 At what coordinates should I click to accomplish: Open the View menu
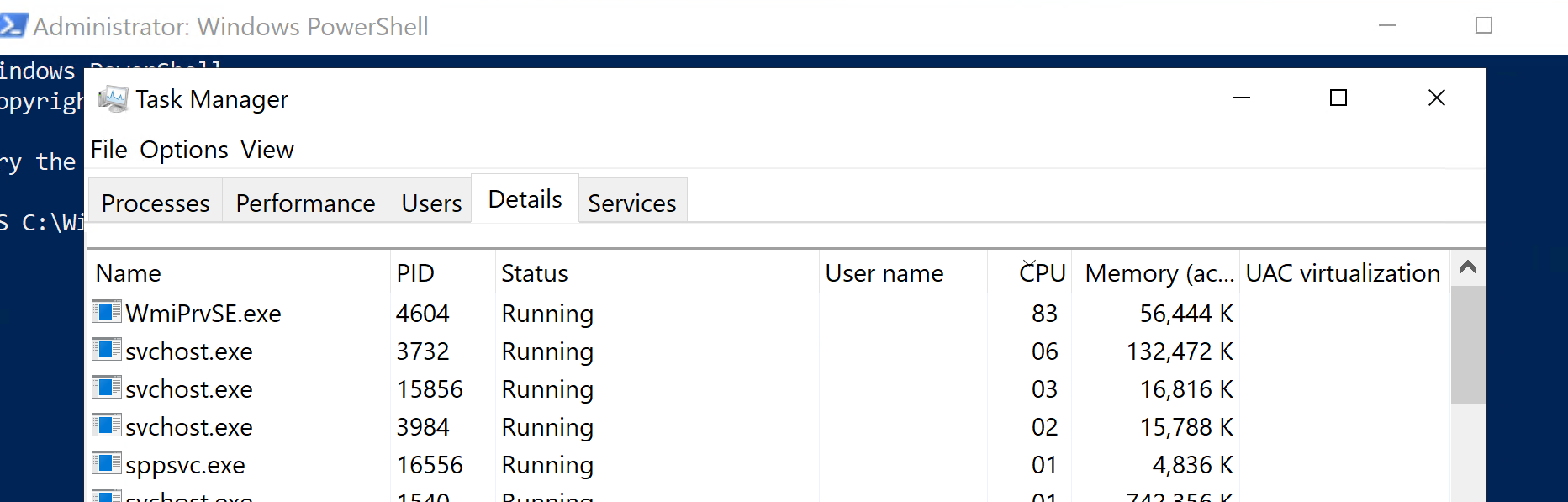(267, 150)
